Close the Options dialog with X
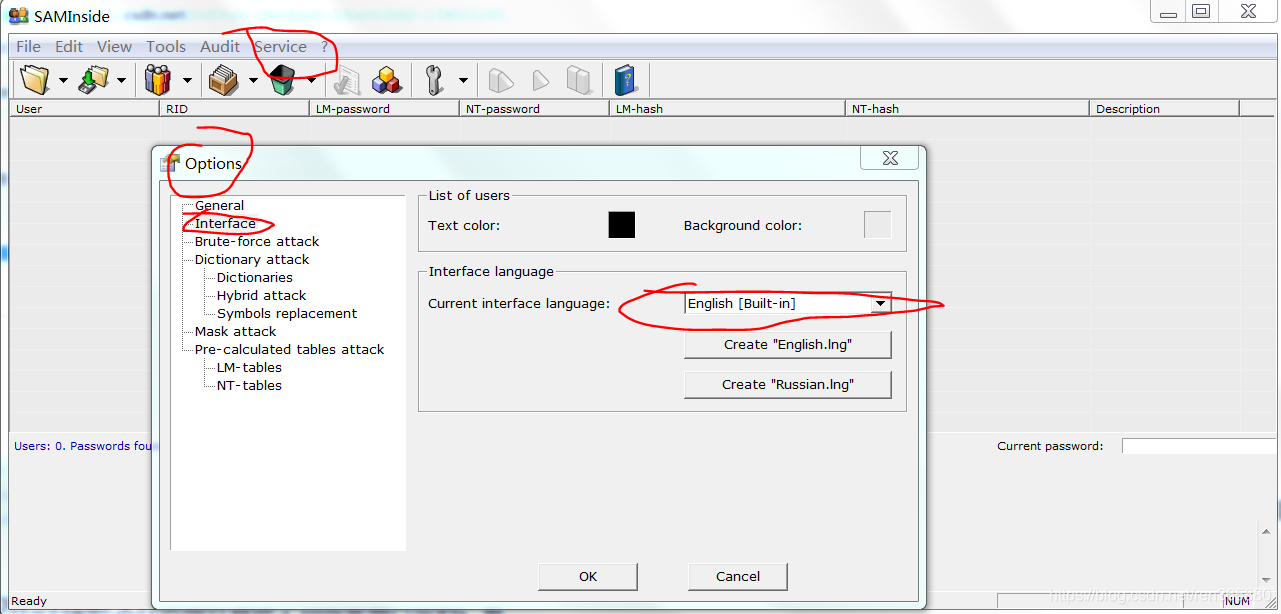This screenshot has width=1281, height=614. point(890,158)
